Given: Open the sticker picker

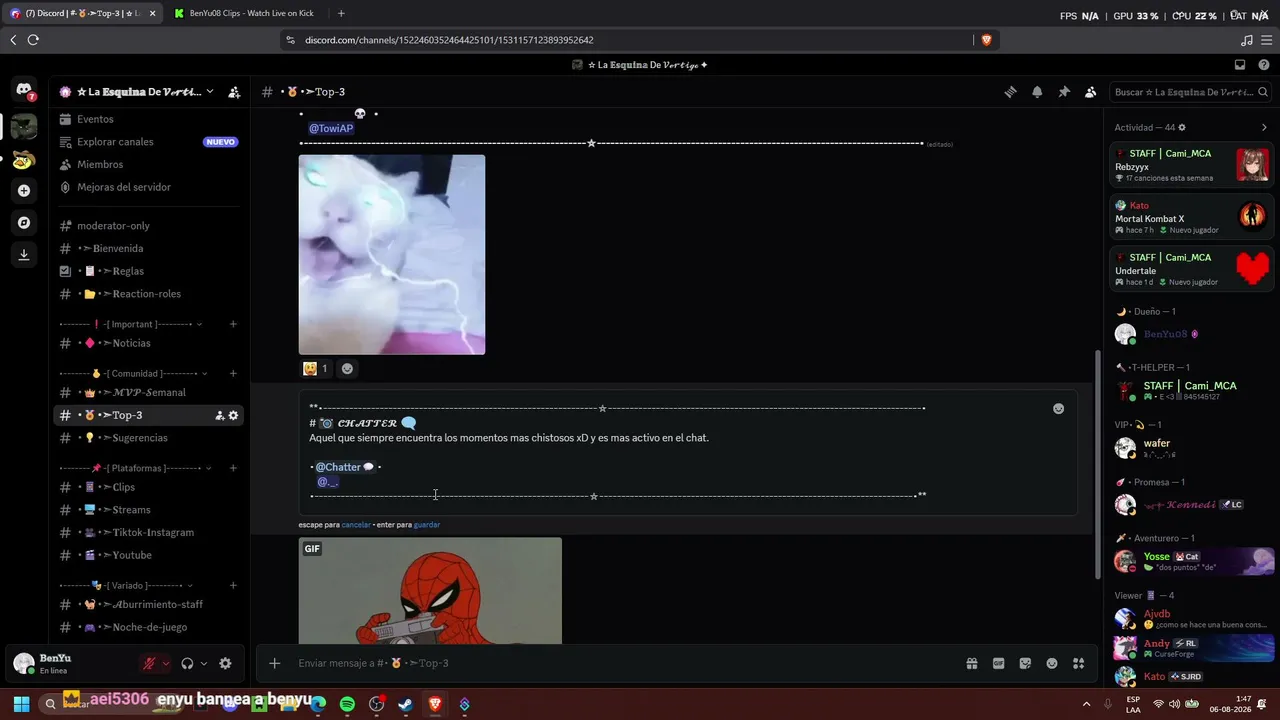Looking at the screenshot, I should 1025,663.
